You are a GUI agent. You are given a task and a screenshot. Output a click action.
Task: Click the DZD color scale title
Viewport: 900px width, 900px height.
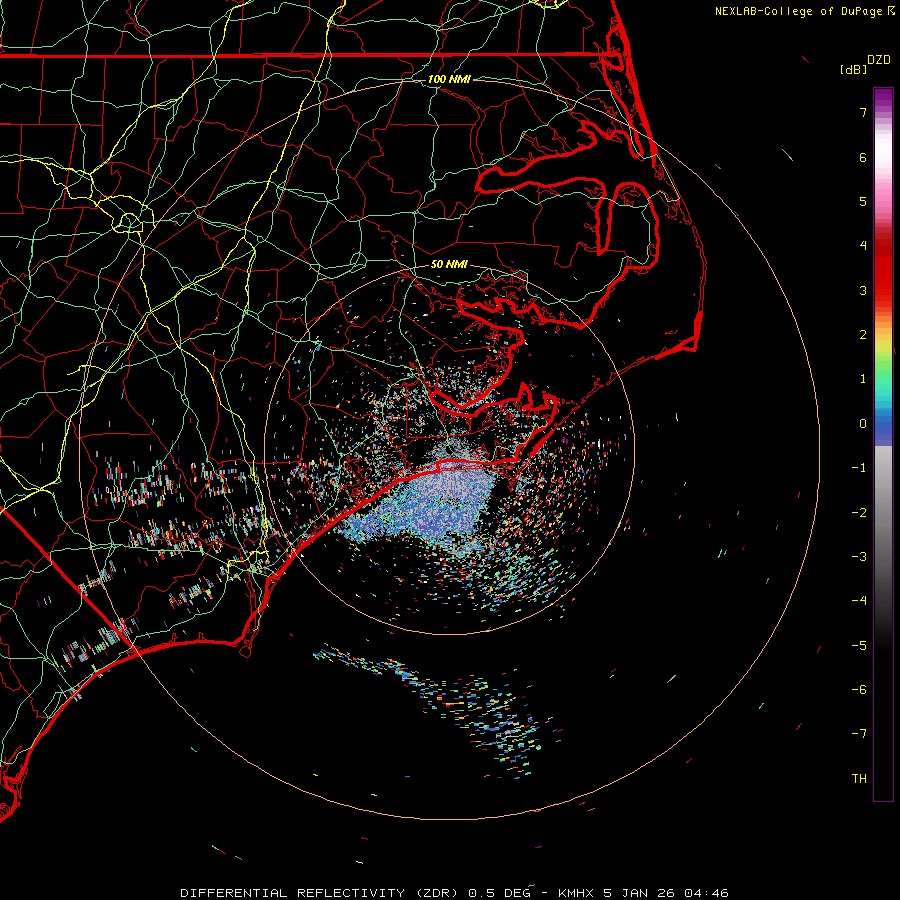[879, 60]
